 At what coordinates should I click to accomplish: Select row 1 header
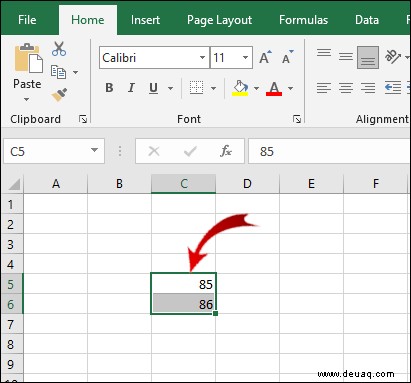click(11, 204)
